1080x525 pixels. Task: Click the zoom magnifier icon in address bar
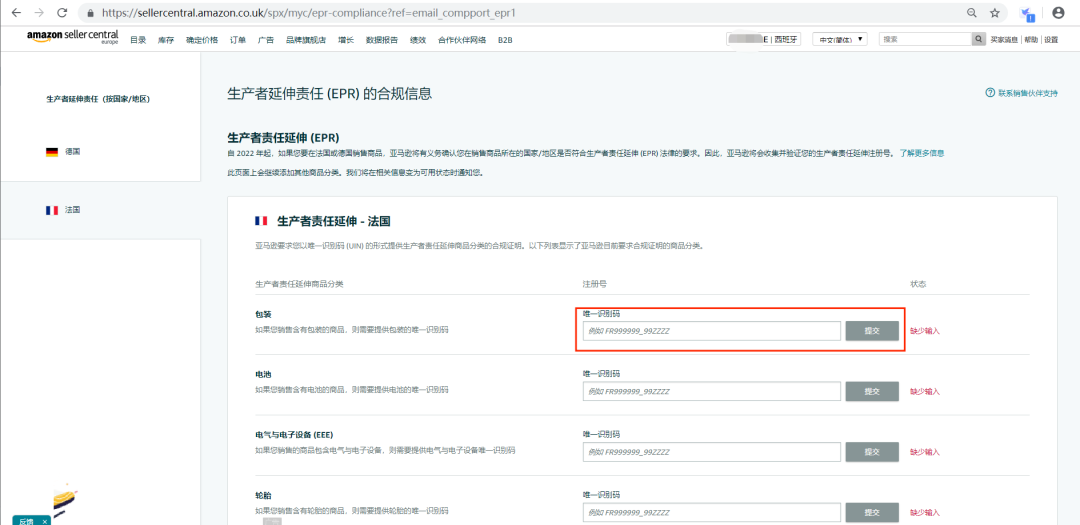click(x=972, y=12)
